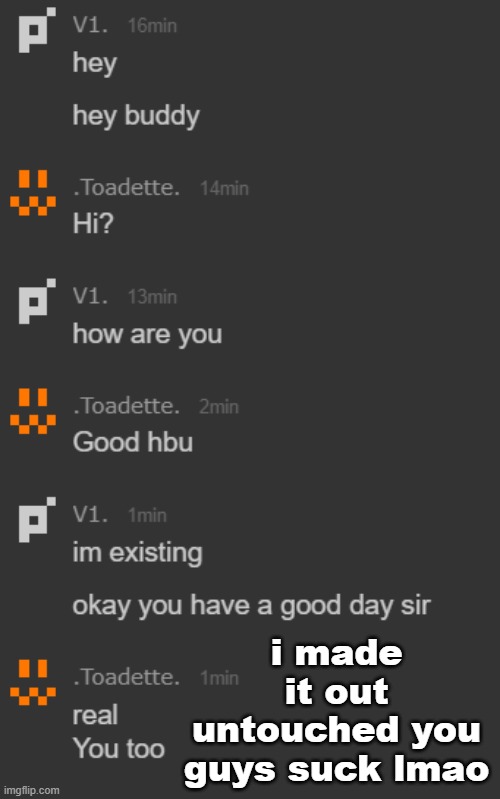
Task: Click .Toadette.'s avatar beside the 'real' message
Action: pyautogui.click(x=33, y=682)
